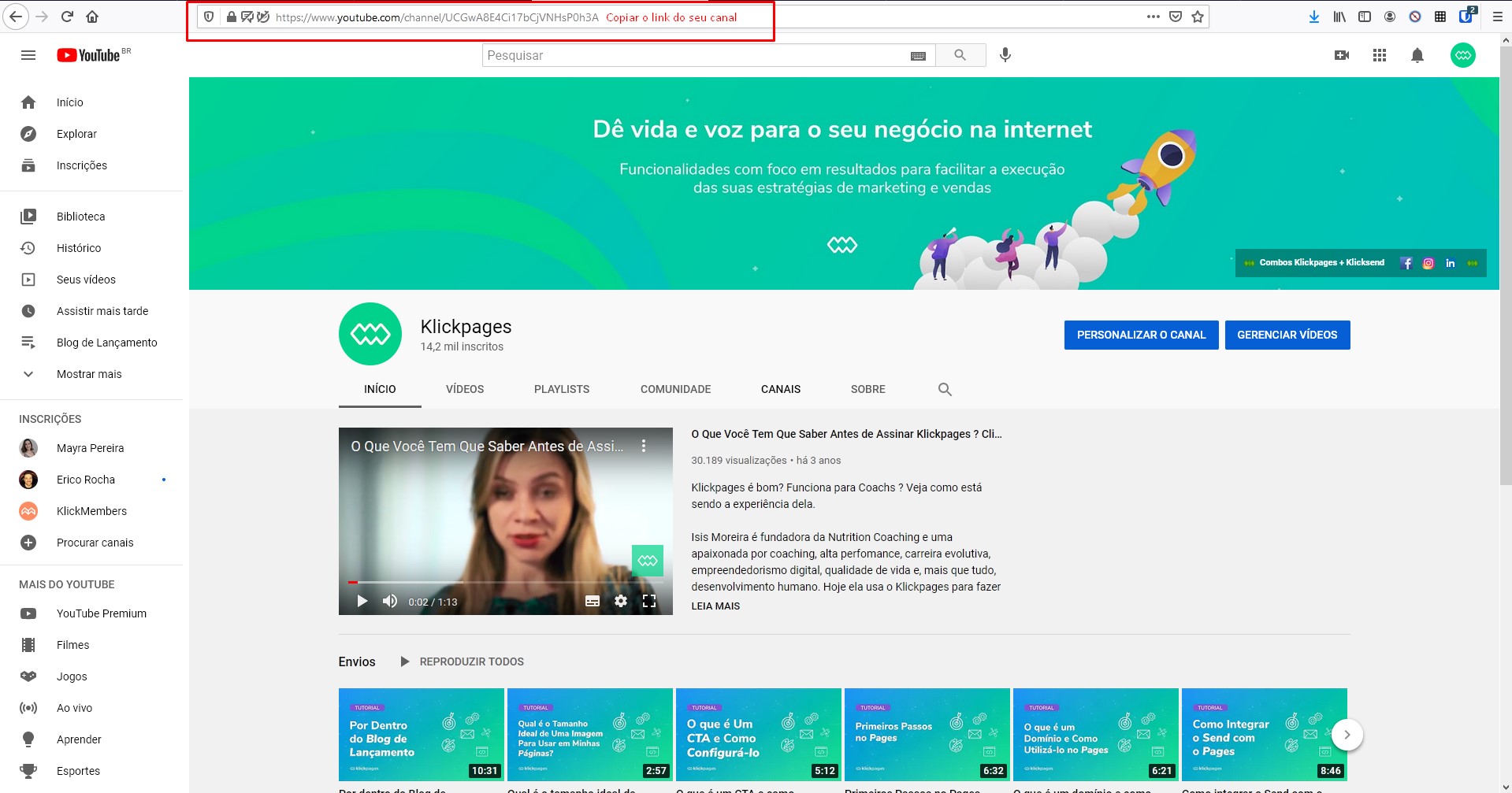Screen dimensions: 1512x793
Task: Search within the channel using magnifier
Action: coord(945,389)
